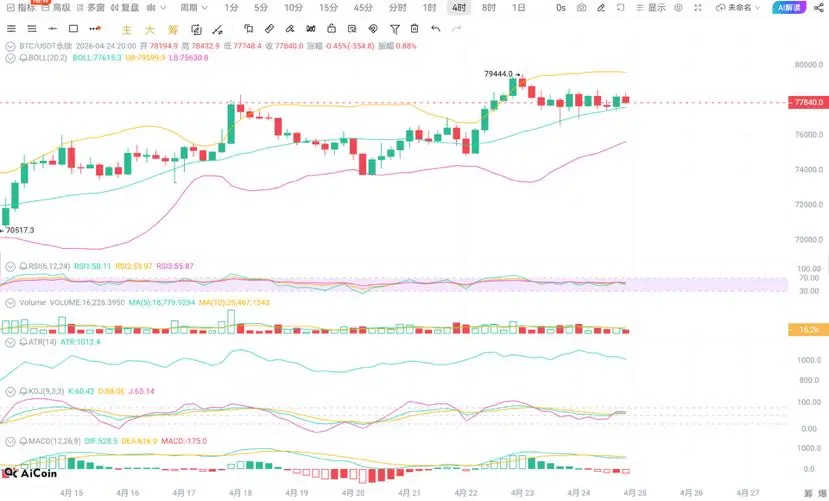Toggle the 筹 chip distribution button

pyautogui.click(x=173, y=30)
